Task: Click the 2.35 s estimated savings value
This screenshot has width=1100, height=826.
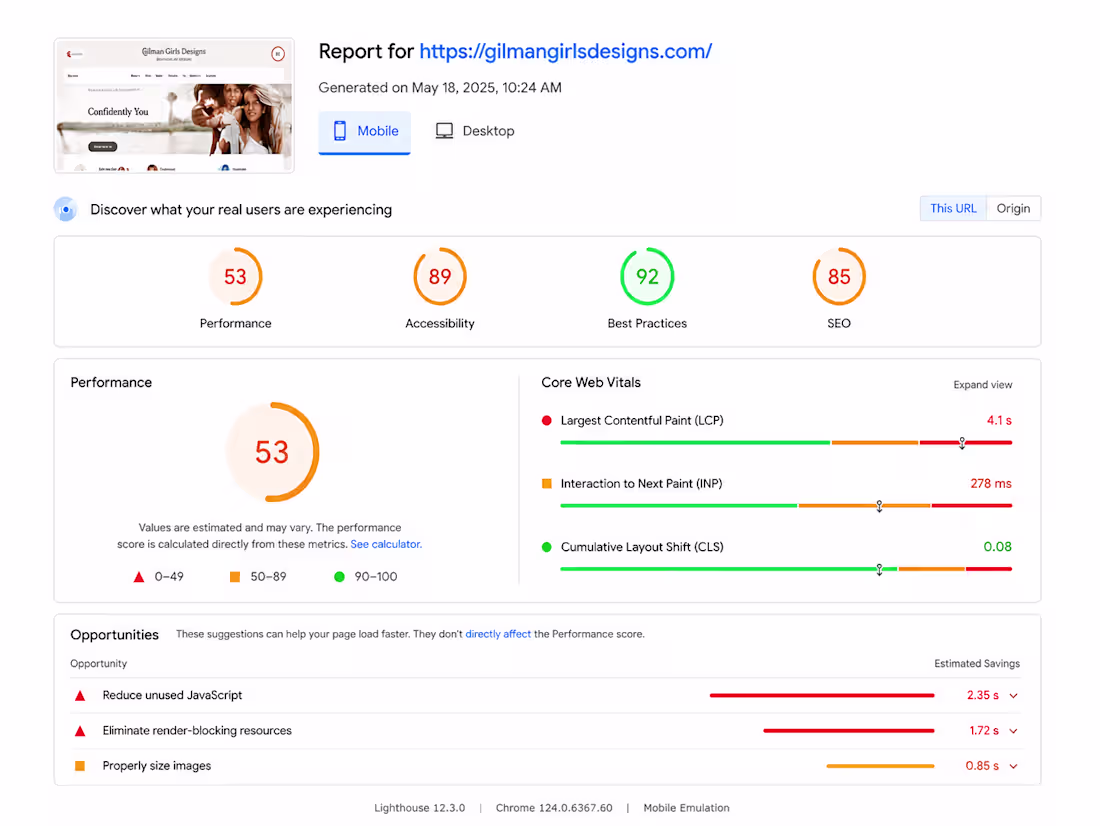Action: (983, 695)
